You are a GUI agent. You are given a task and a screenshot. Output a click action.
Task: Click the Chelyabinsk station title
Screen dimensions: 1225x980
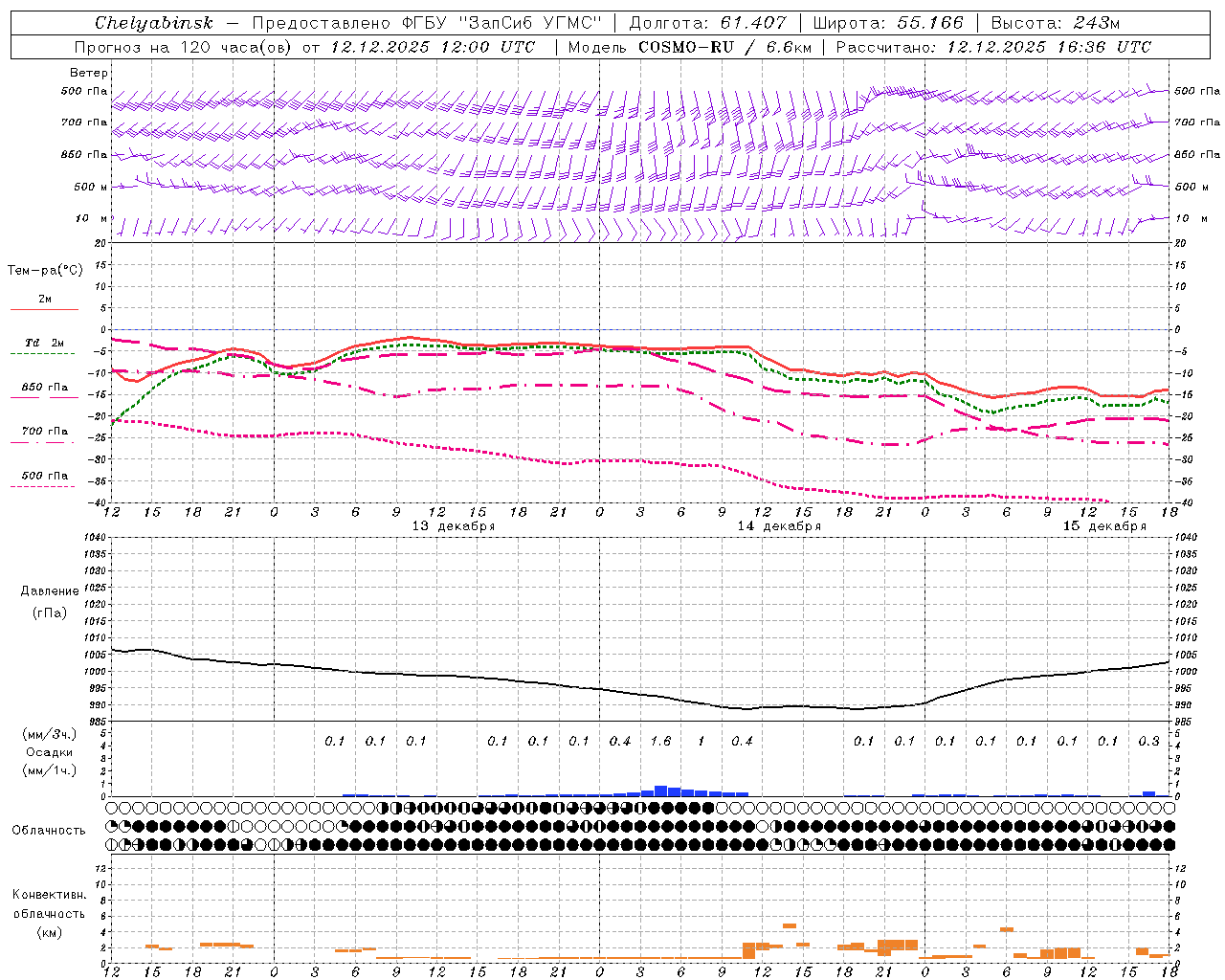tap(154, 23)
